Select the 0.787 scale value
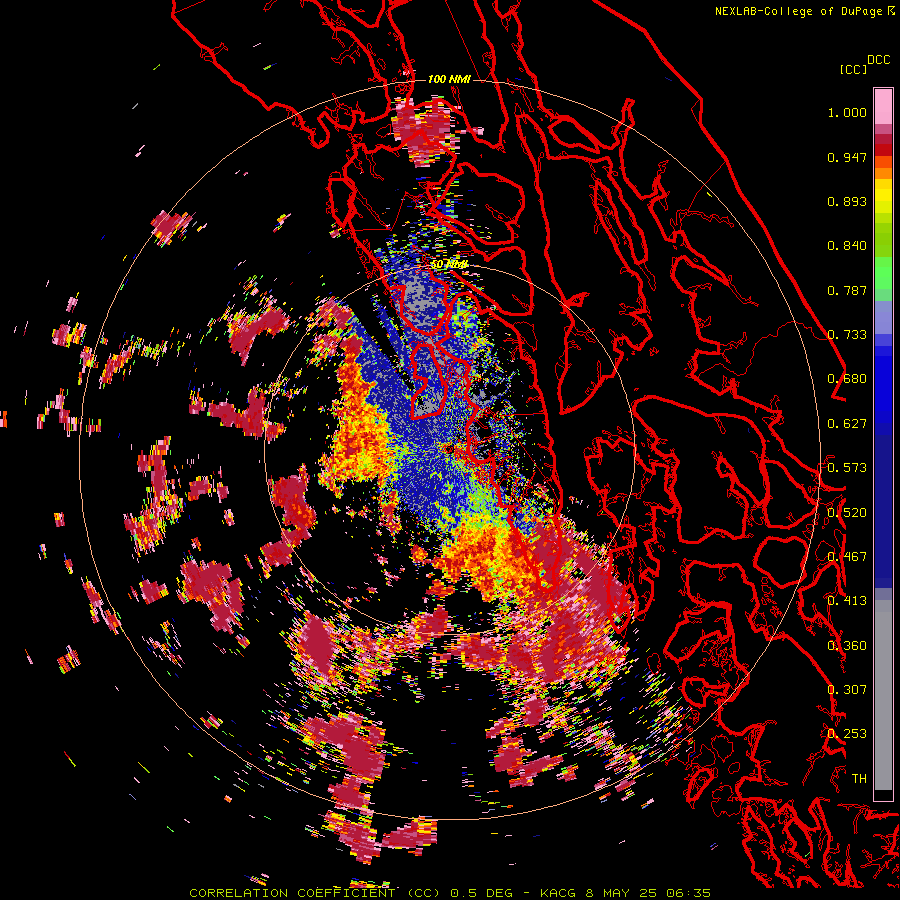 [x=847, y=290]
